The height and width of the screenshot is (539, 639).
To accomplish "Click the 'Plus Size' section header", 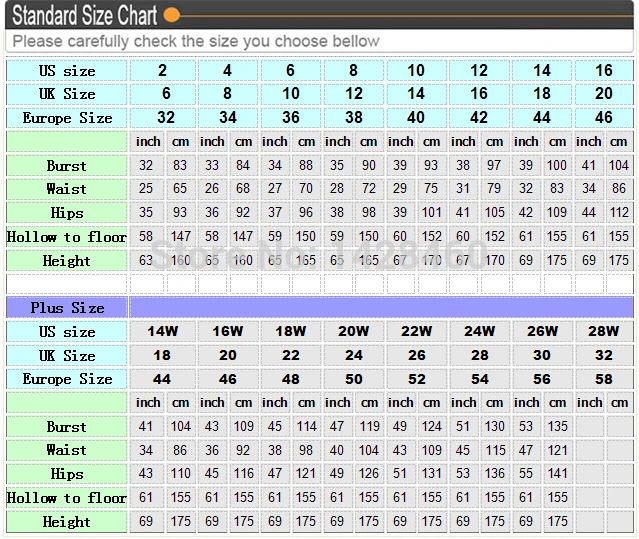I will coord(67,308).
